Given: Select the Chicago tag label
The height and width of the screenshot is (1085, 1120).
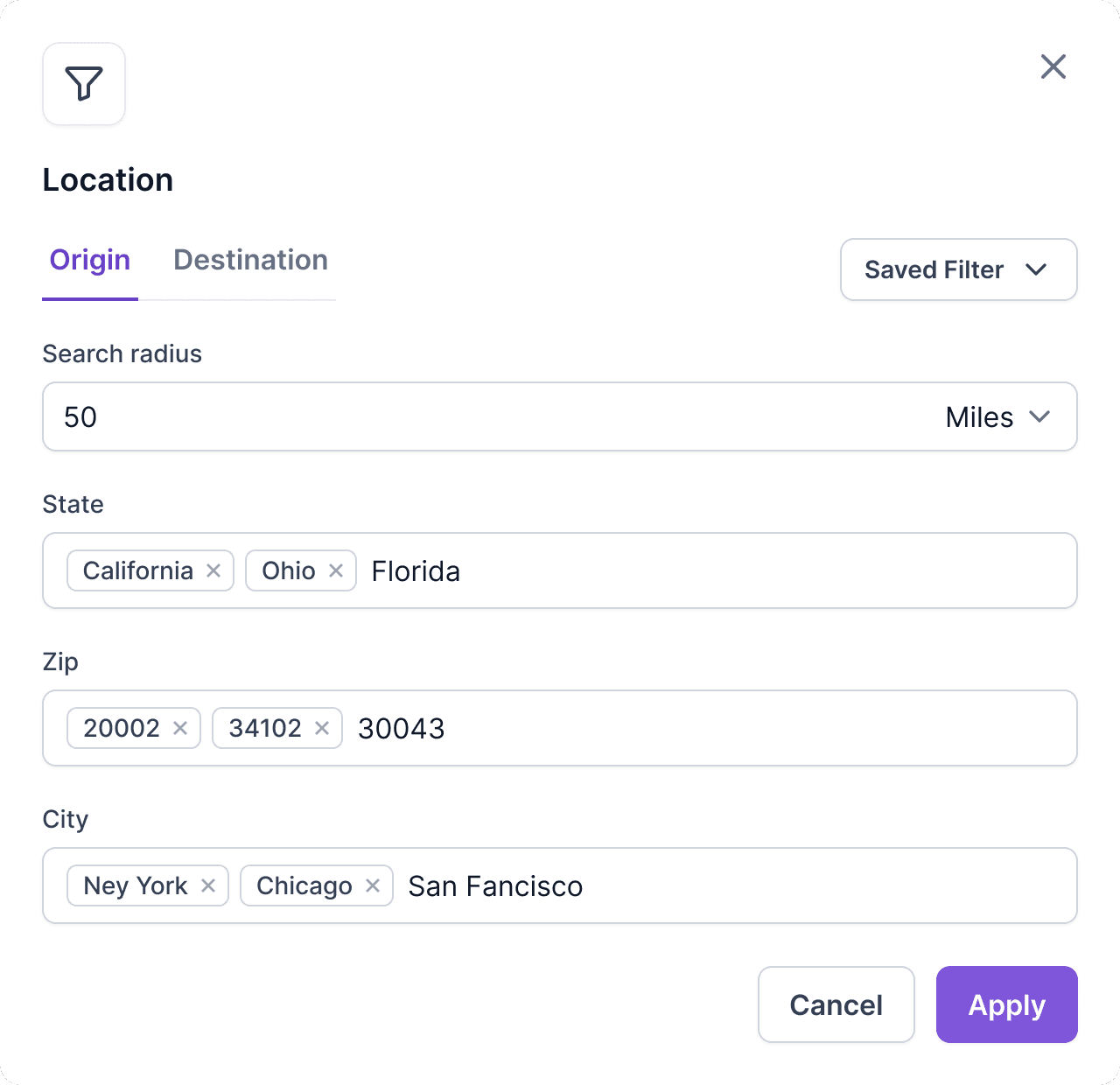Looking at the screenshot, I should click(304, 885).
